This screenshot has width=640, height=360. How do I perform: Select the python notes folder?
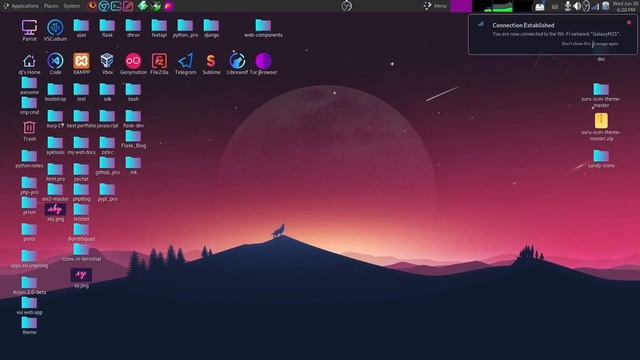pos(29,159)
